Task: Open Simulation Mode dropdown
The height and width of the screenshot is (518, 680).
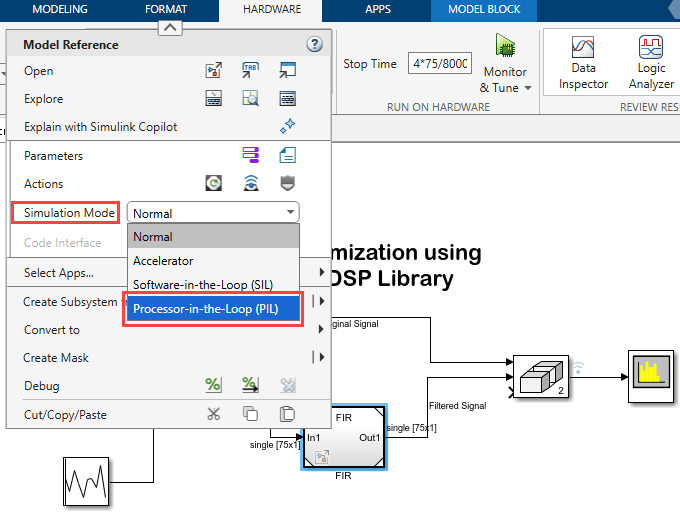Action: pyautogui.click(x=213, y=213)
